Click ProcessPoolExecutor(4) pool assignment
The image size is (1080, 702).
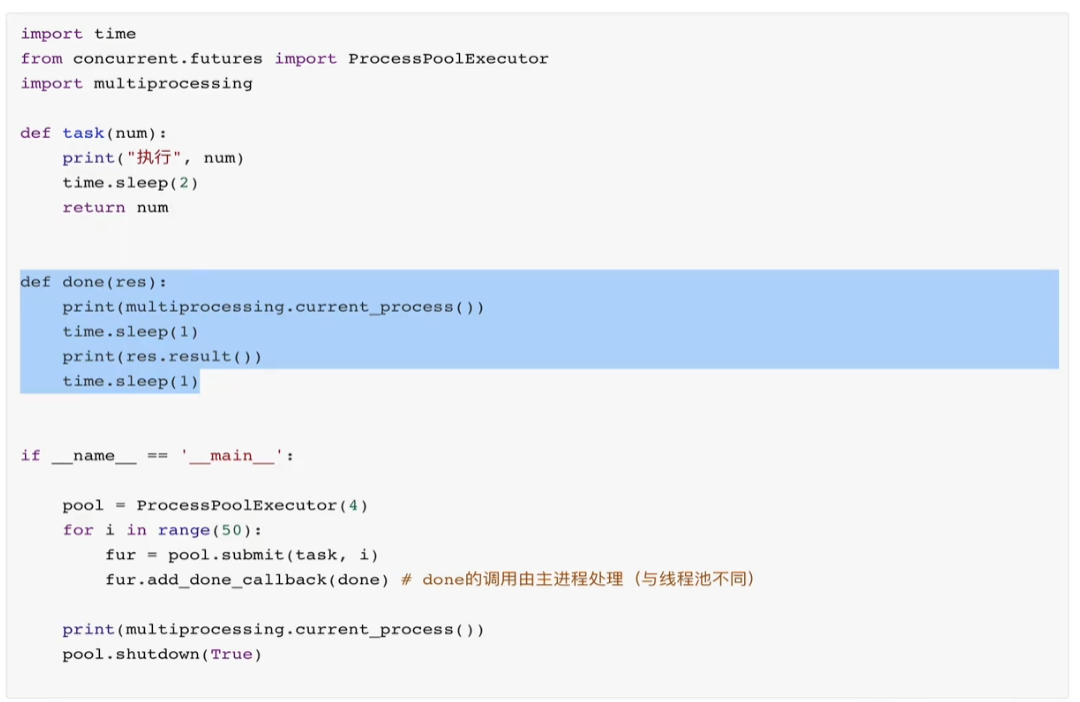(x=215, y=505)
